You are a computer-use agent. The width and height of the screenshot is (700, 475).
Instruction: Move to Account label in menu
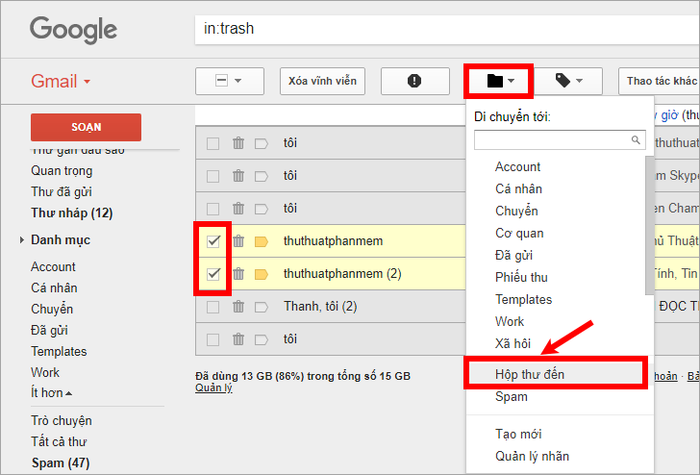pos(517,167)
